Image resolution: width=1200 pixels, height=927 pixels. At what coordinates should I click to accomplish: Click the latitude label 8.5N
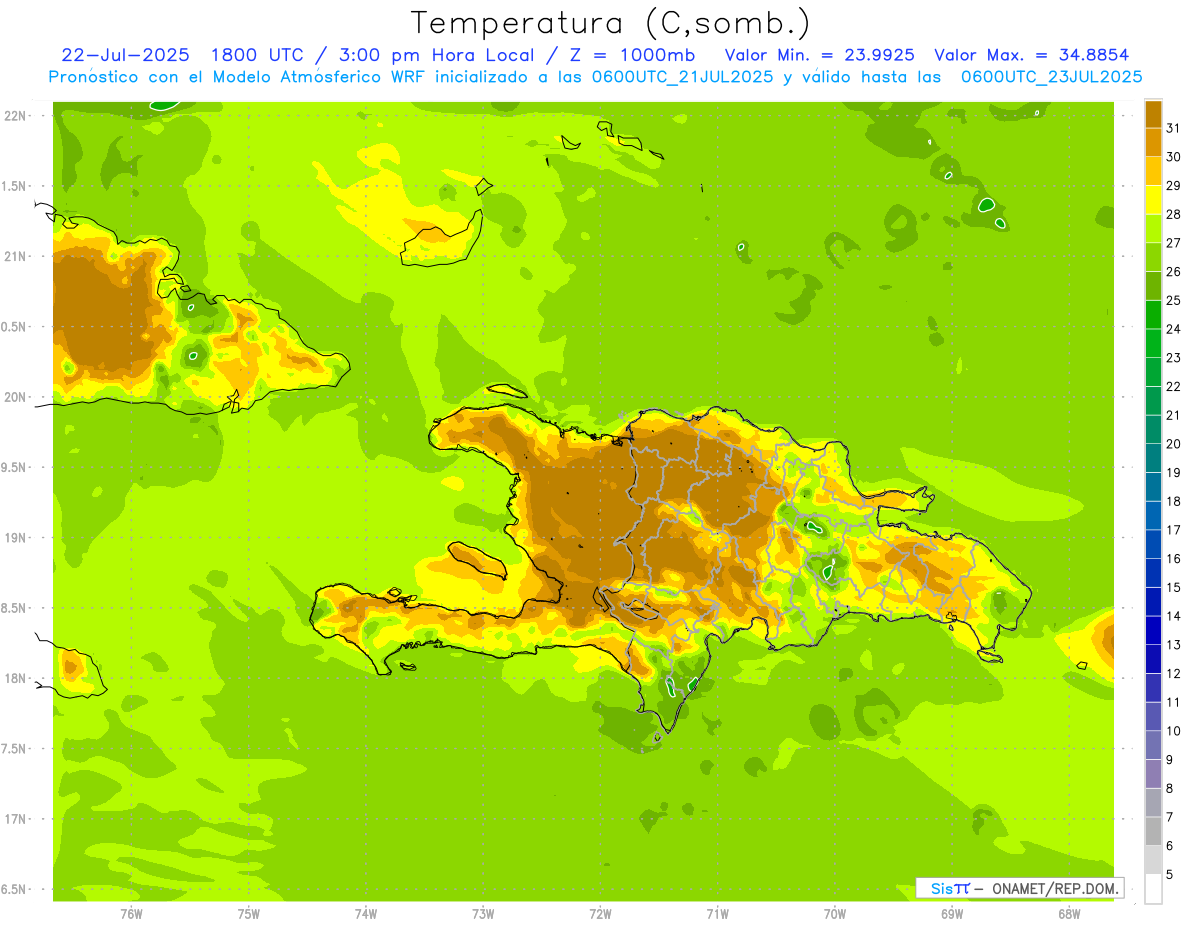click(x=14, y=608)
